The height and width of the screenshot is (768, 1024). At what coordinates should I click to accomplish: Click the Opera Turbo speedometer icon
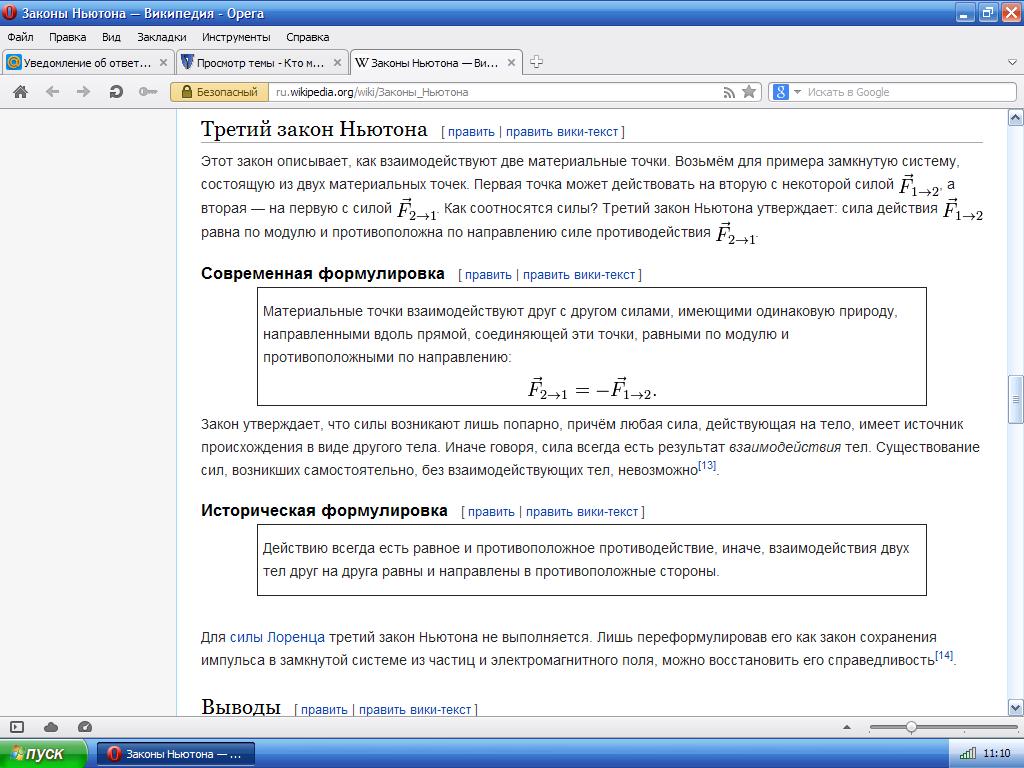point(84,727)
